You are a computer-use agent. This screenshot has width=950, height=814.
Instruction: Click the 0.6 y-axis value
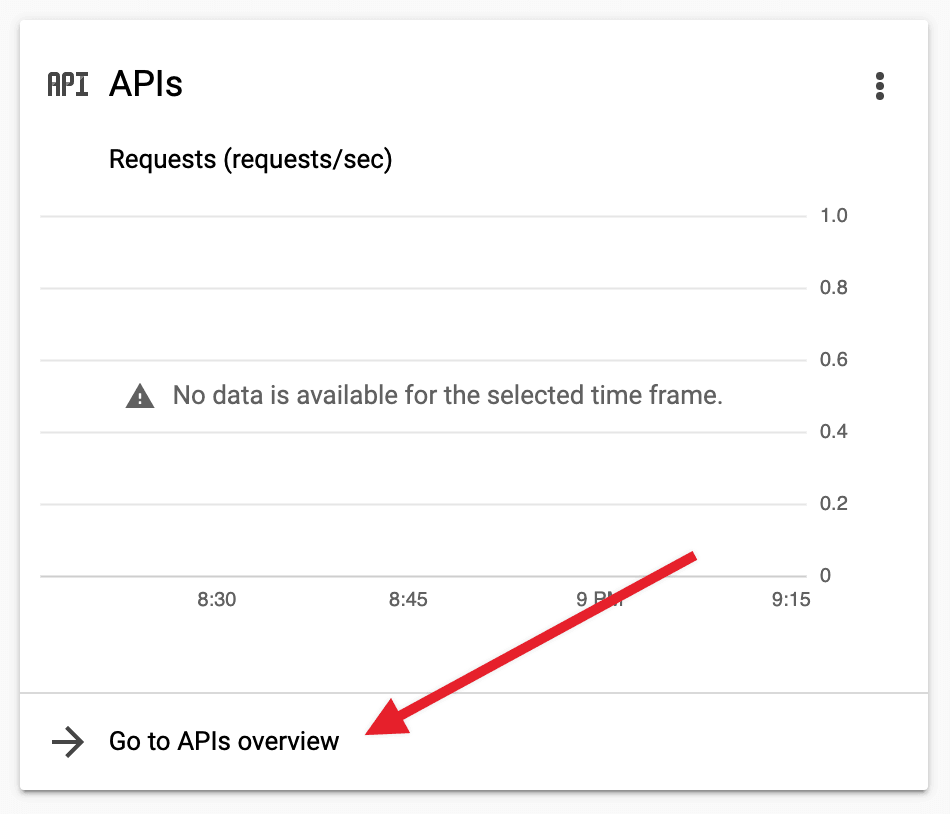click(833, 360)
